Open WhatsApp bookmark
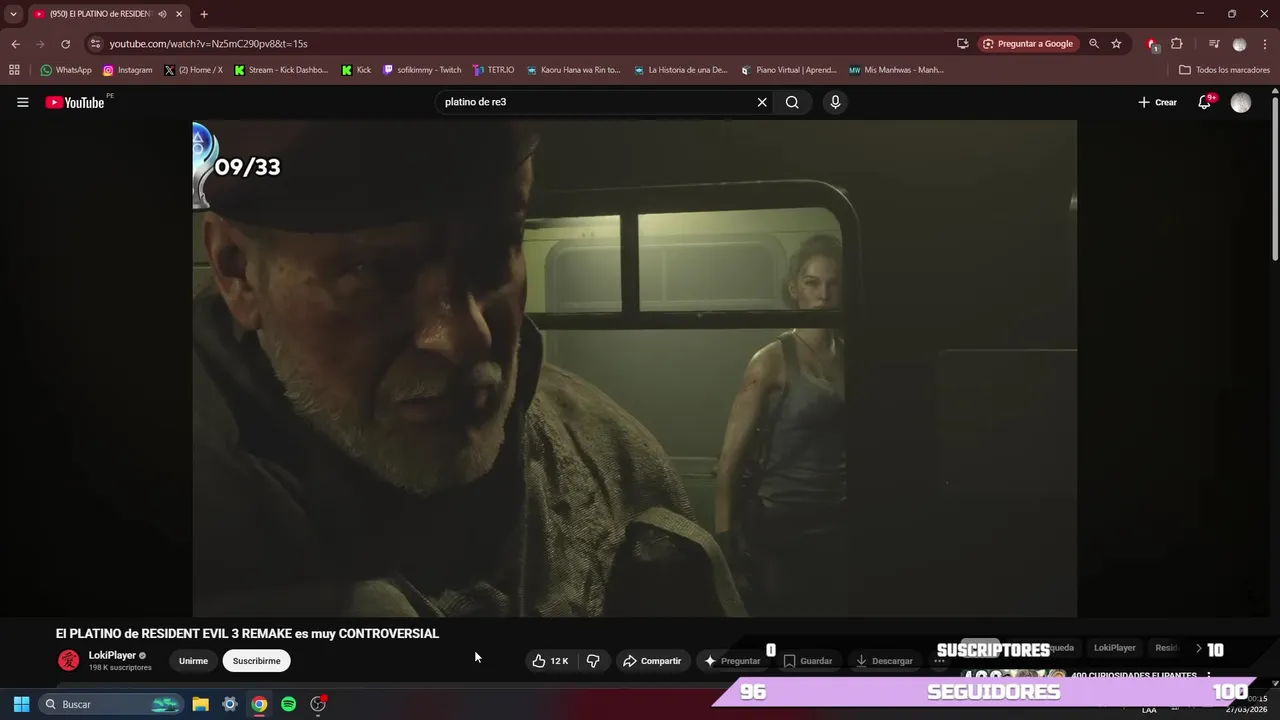This screenshot has height=720, width=1280. click(66, 70)
